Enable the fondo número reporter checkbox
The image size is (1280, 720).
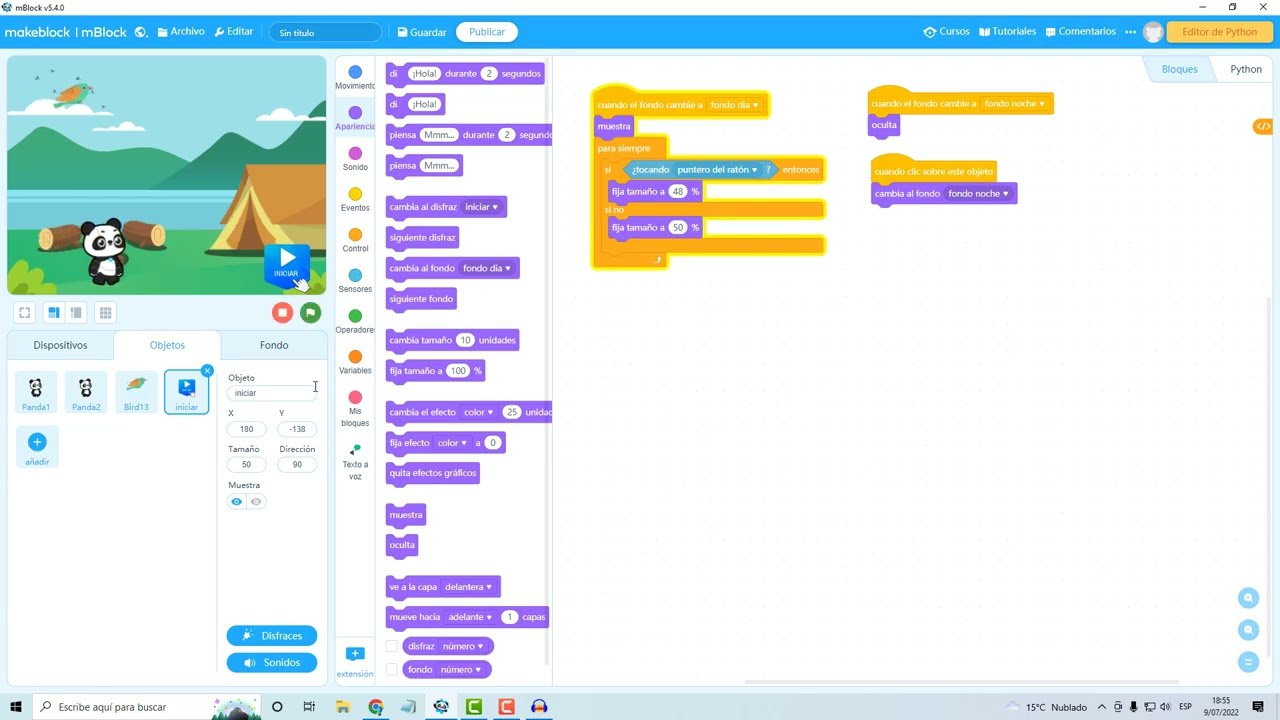[x=391, y=670]
